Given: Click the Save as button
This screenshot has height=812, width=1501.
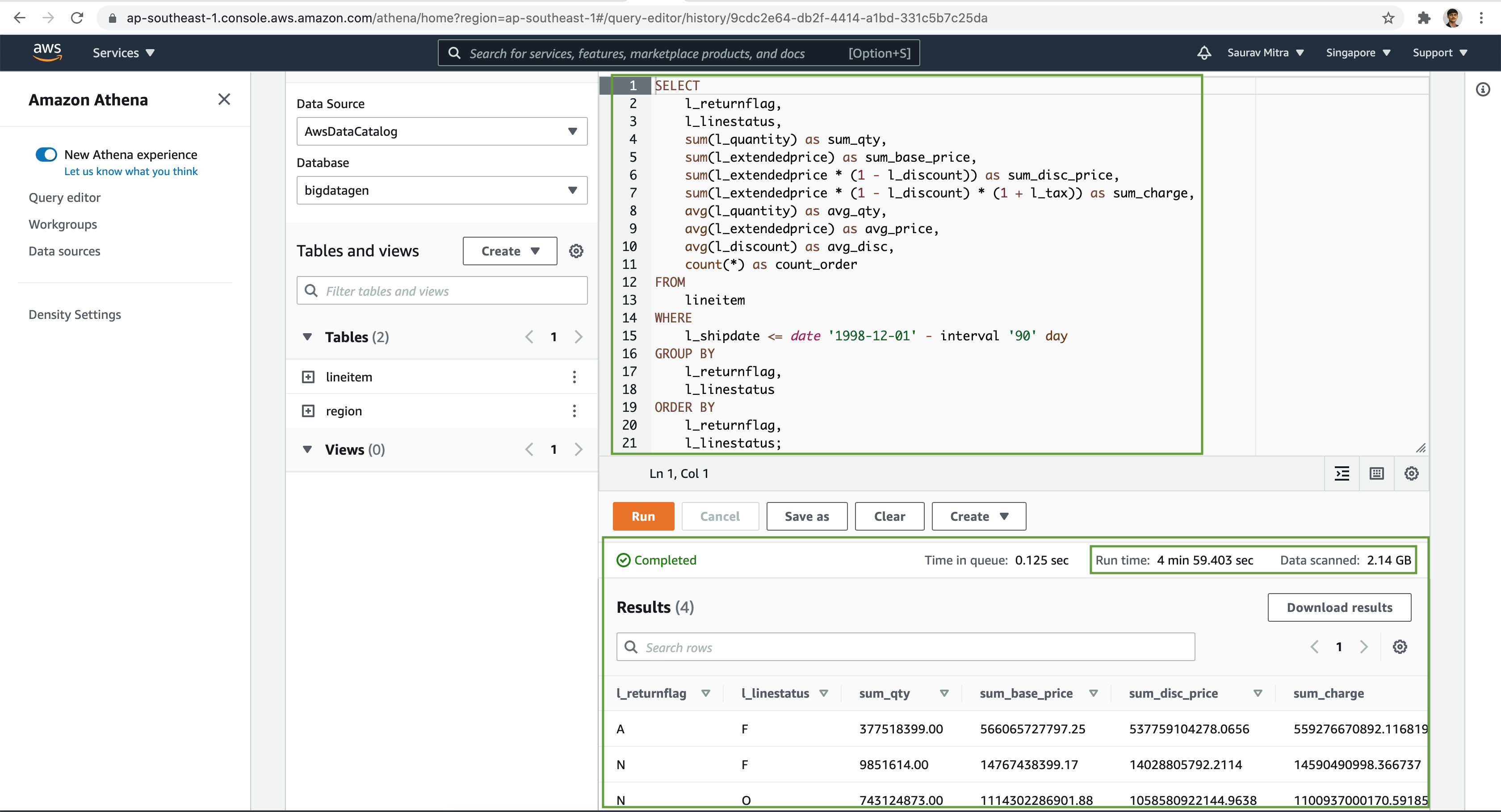Looking at the screenshot, I should tap(806, 516).
